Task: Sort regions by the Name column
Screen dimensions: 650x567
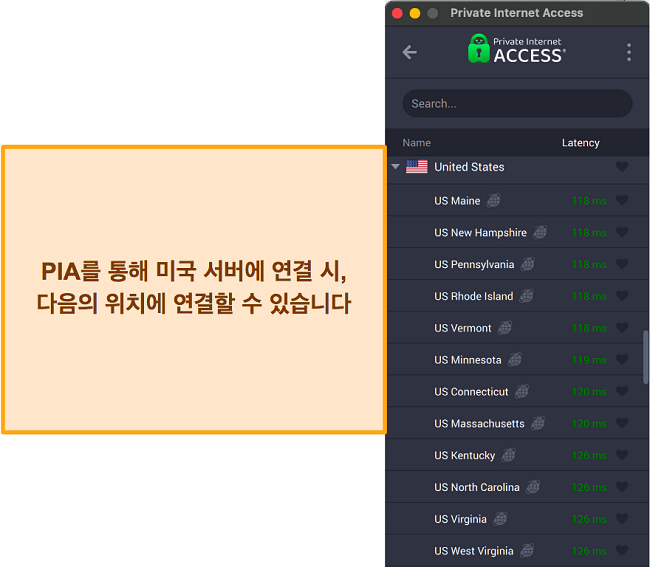Action: tap(416, 143)
